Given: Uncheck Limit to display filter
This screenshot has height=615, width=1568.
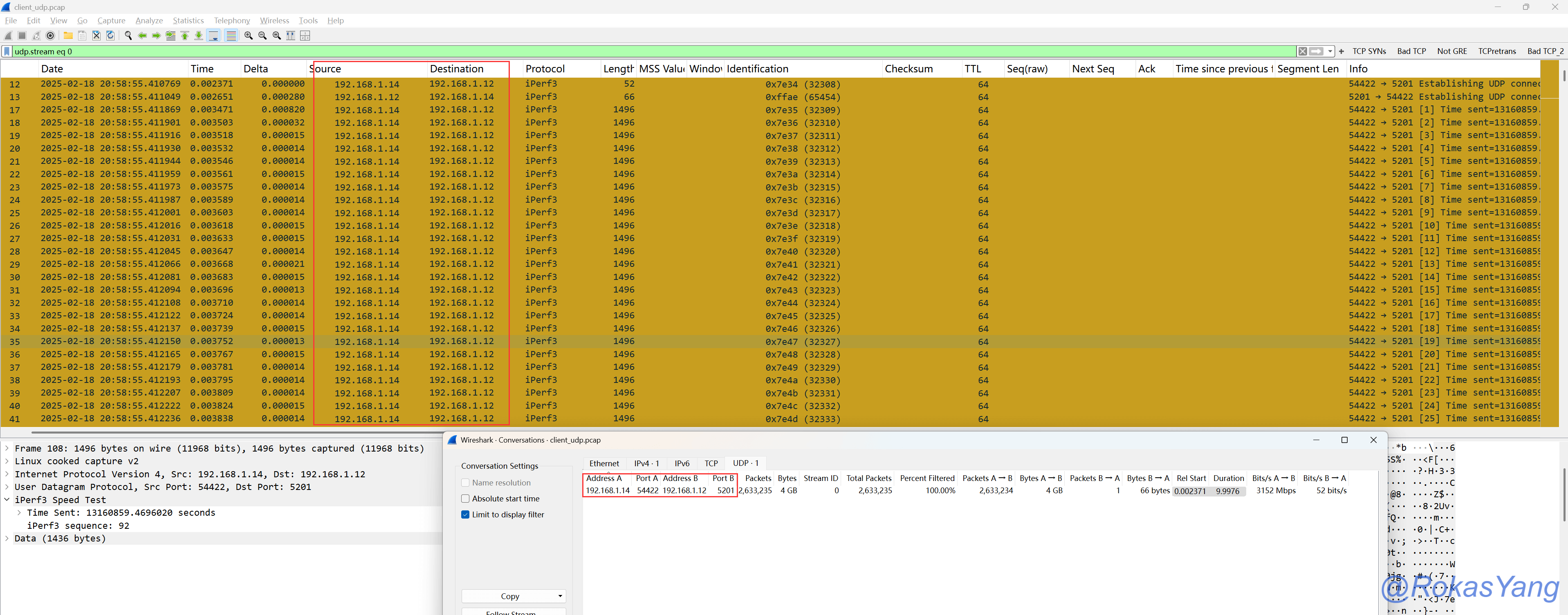Looking at the screenshot, I should tap(466, 514).
